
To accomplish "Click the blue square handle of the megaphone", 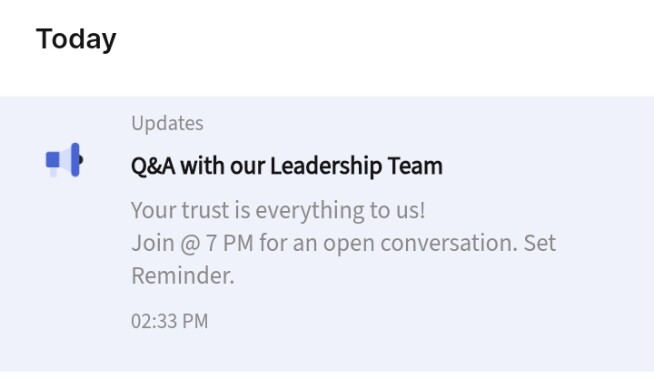I will (53, 160).
